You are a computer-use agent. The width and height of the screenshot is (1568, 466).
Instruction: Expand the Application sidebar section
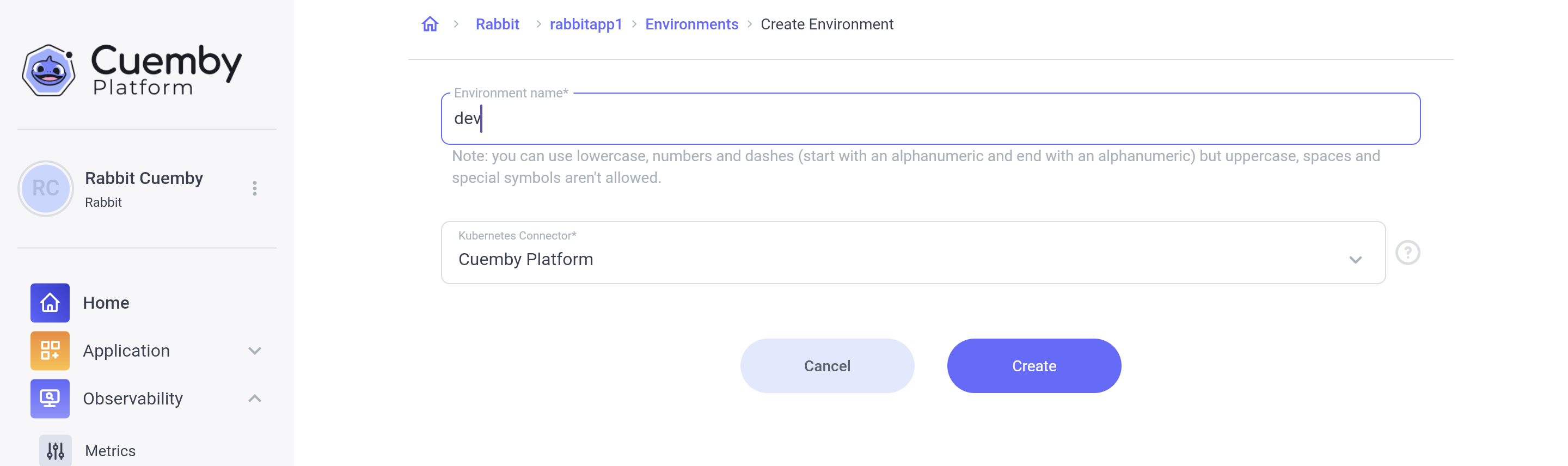255,351
